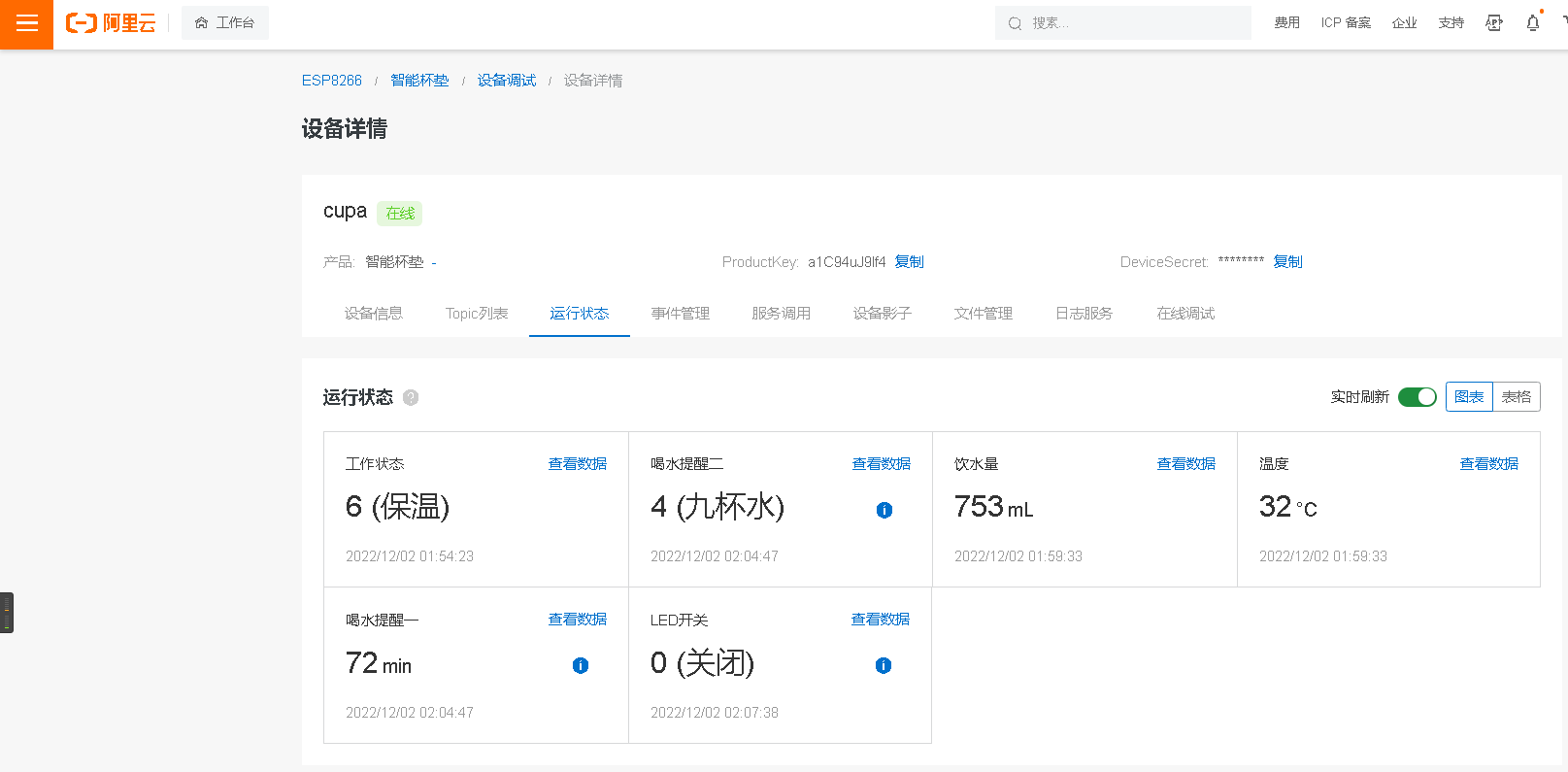1568x772 pixels.
Task: Click the 4 (九杯水) value
Action: point(717,507)
